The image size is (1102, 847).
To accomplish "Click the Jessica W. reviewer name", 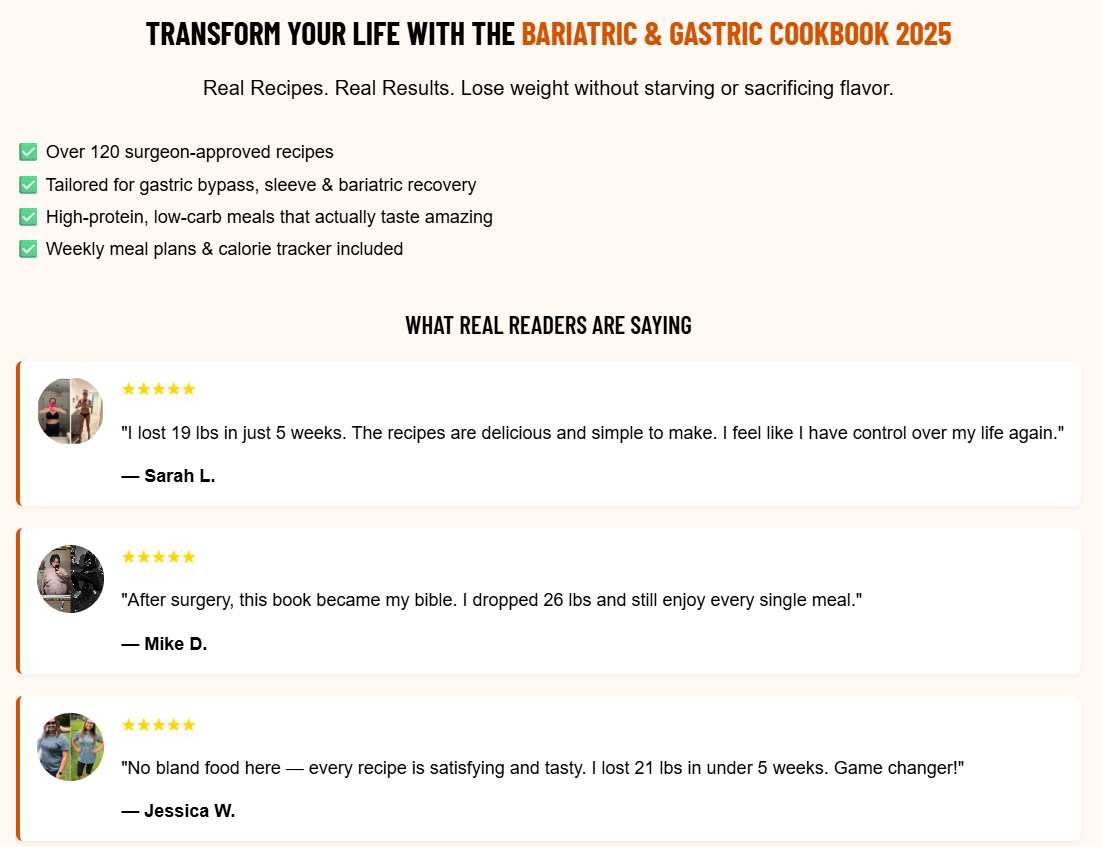I will pos(178,811).
